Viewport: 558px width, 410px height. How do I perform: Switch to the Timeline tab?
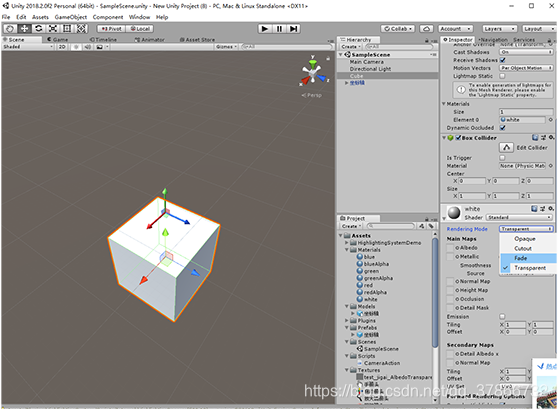[x=103, y=40]
